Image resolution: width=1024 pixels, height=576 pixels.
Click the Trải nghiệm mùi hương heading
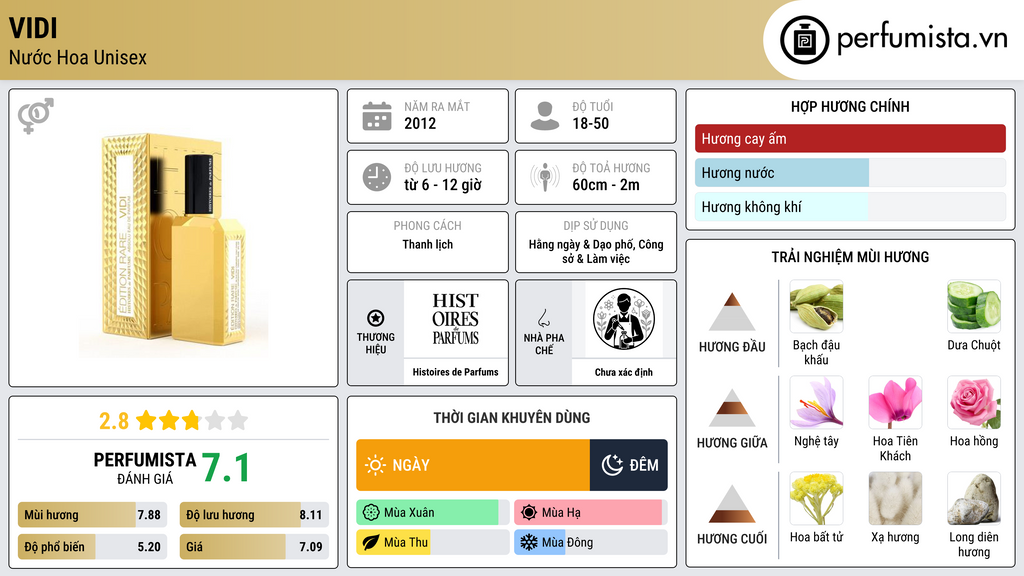pyautogui.click(x=850, y=257)
